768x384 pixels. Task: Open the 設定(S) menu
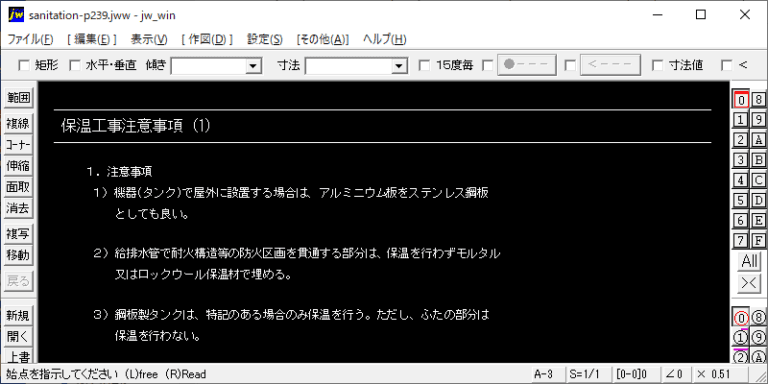[x=264, y=39]
